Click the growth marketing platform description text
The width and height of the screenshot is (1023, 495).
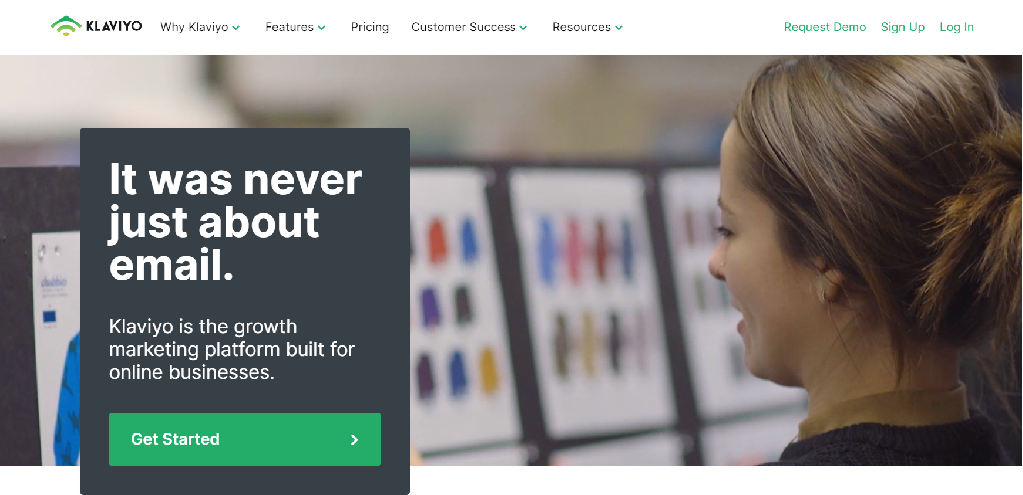232,349
